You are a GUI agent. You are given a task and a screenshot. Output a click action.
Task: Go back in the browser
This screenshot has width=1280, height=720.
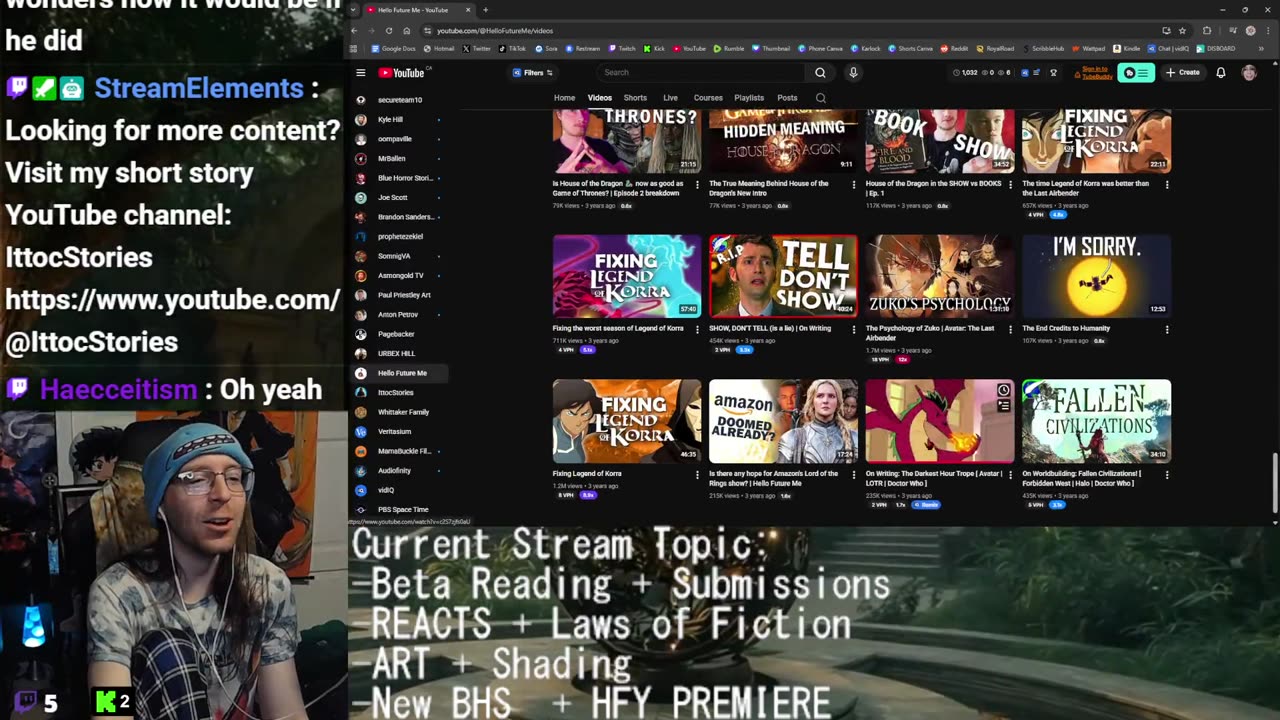pyautogui.click(x=354, y=31)
